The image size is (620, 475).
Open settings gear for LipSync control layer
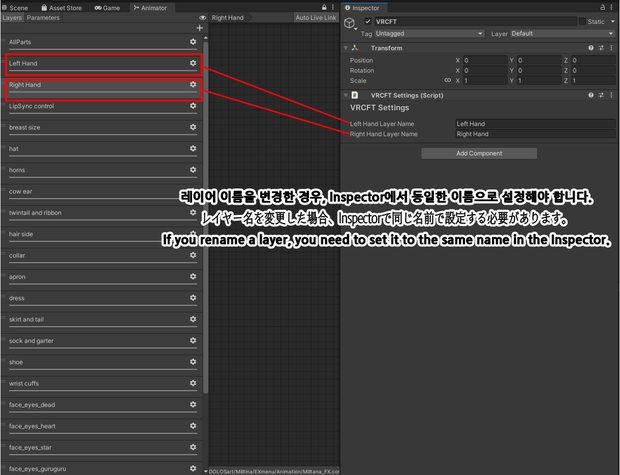point(193,106)
